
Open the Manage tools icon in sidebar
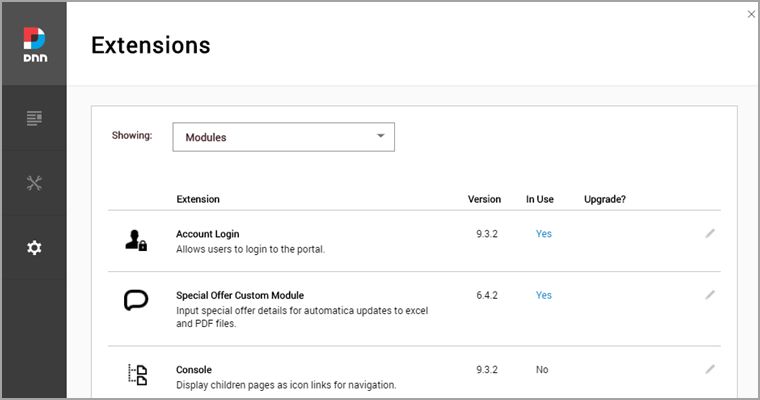[x=34, y=183]
